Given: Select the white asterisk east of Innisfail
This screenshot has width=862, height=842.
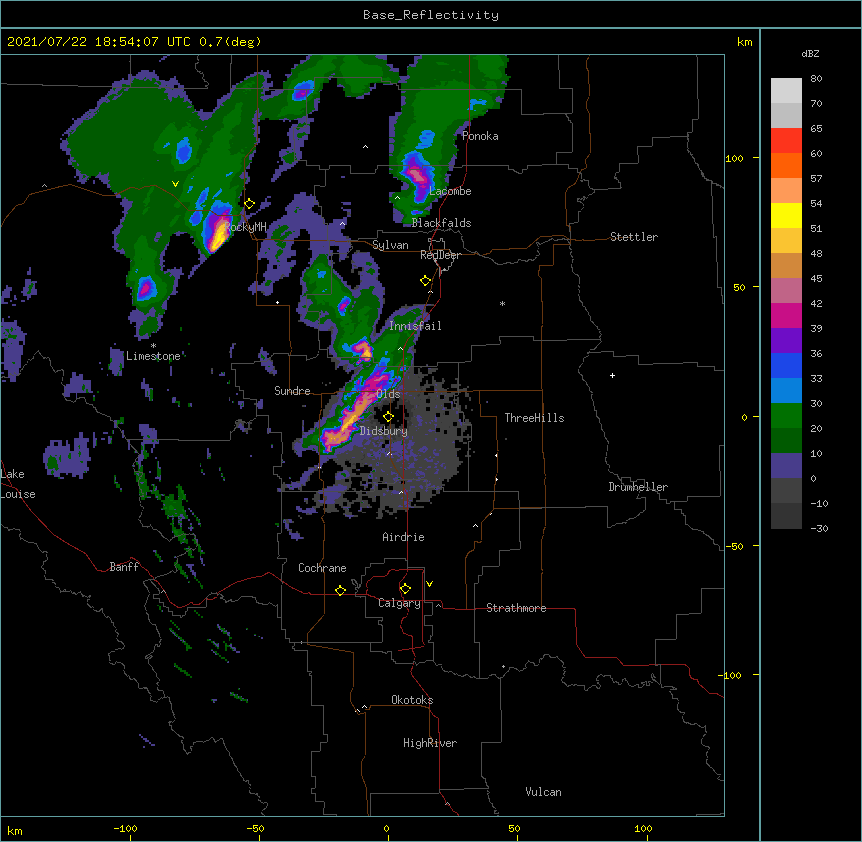Looking at the screenshot, I should 502,303.
